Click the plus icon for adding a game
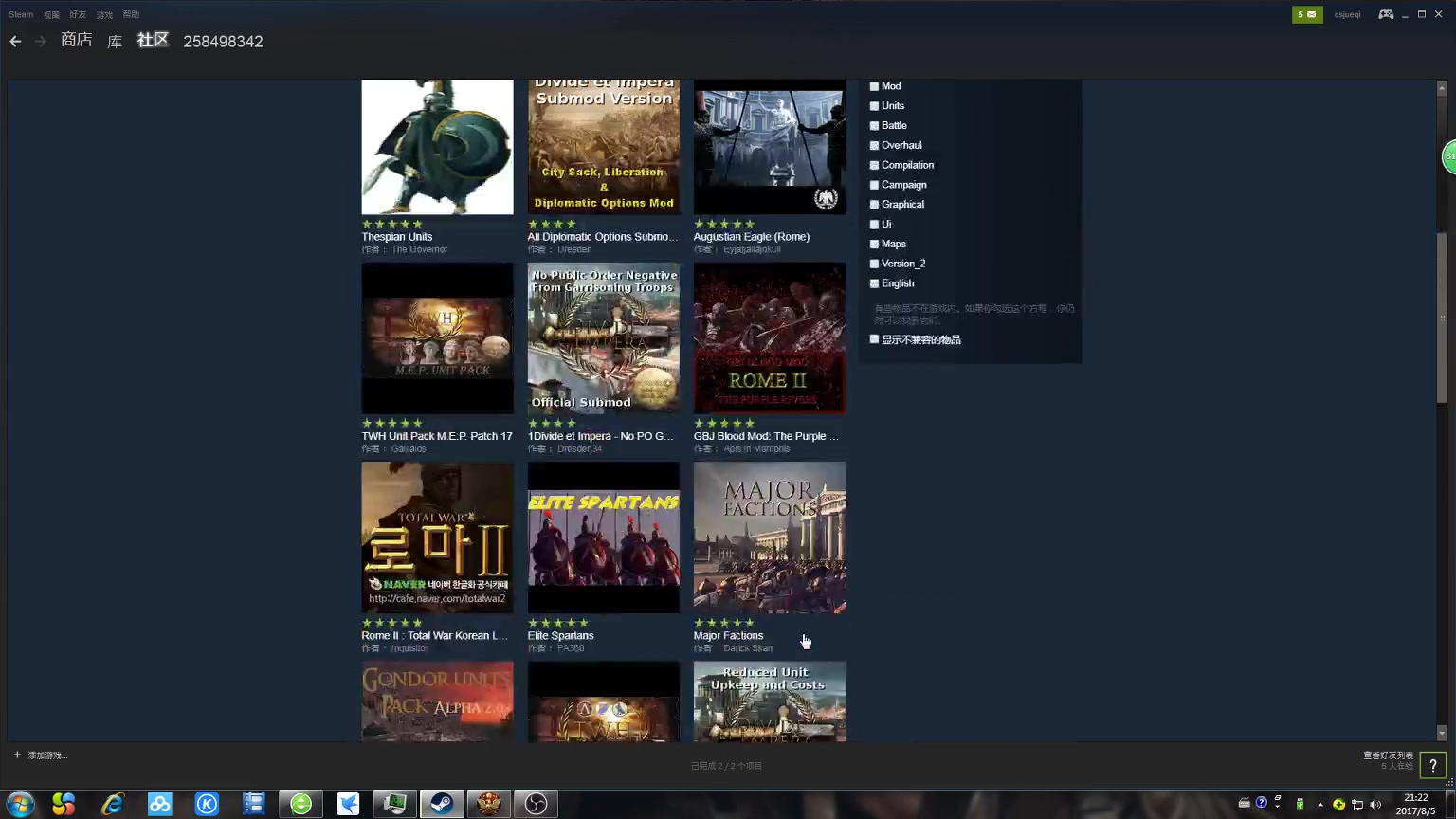Screen dimensions: 1456x819 [17, 755]
